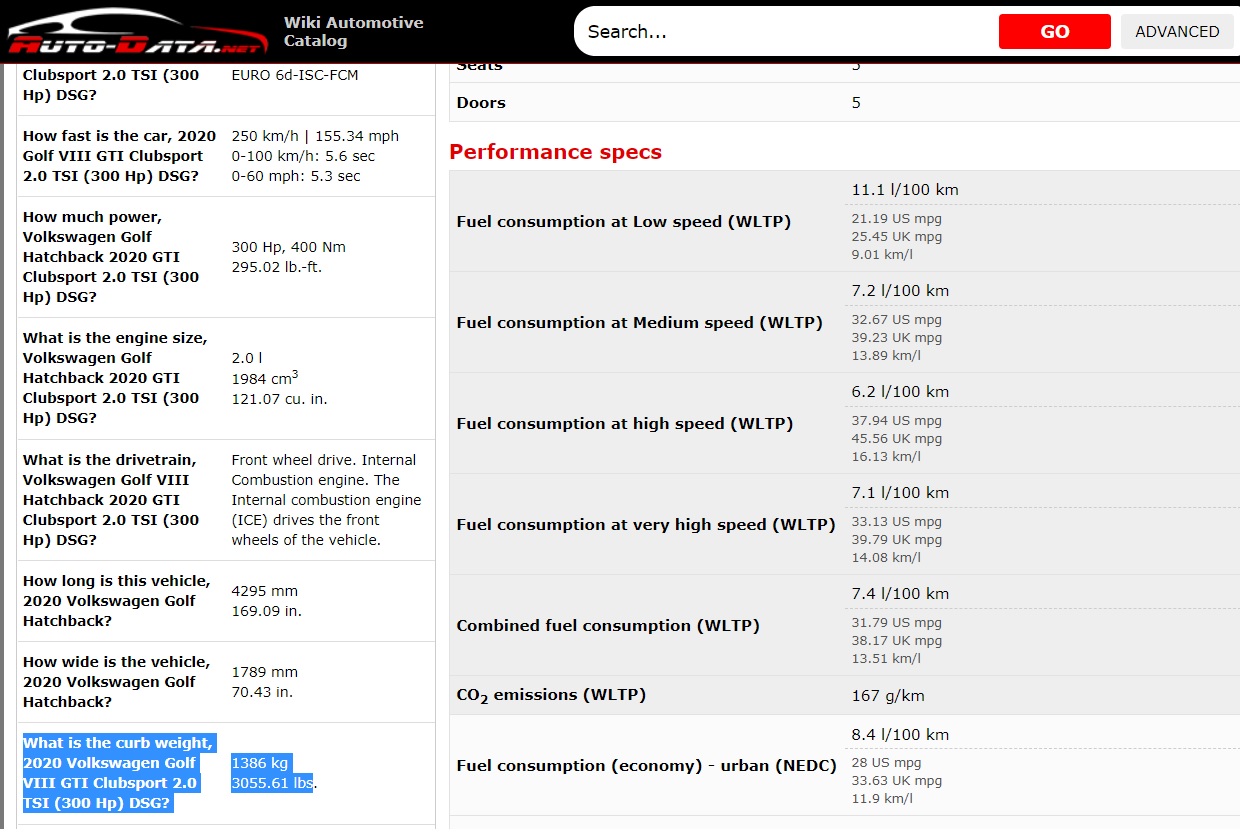Open the Auto-Data.net logo homepage
This screenshot has height=836, width=1240.
point(137,31)
